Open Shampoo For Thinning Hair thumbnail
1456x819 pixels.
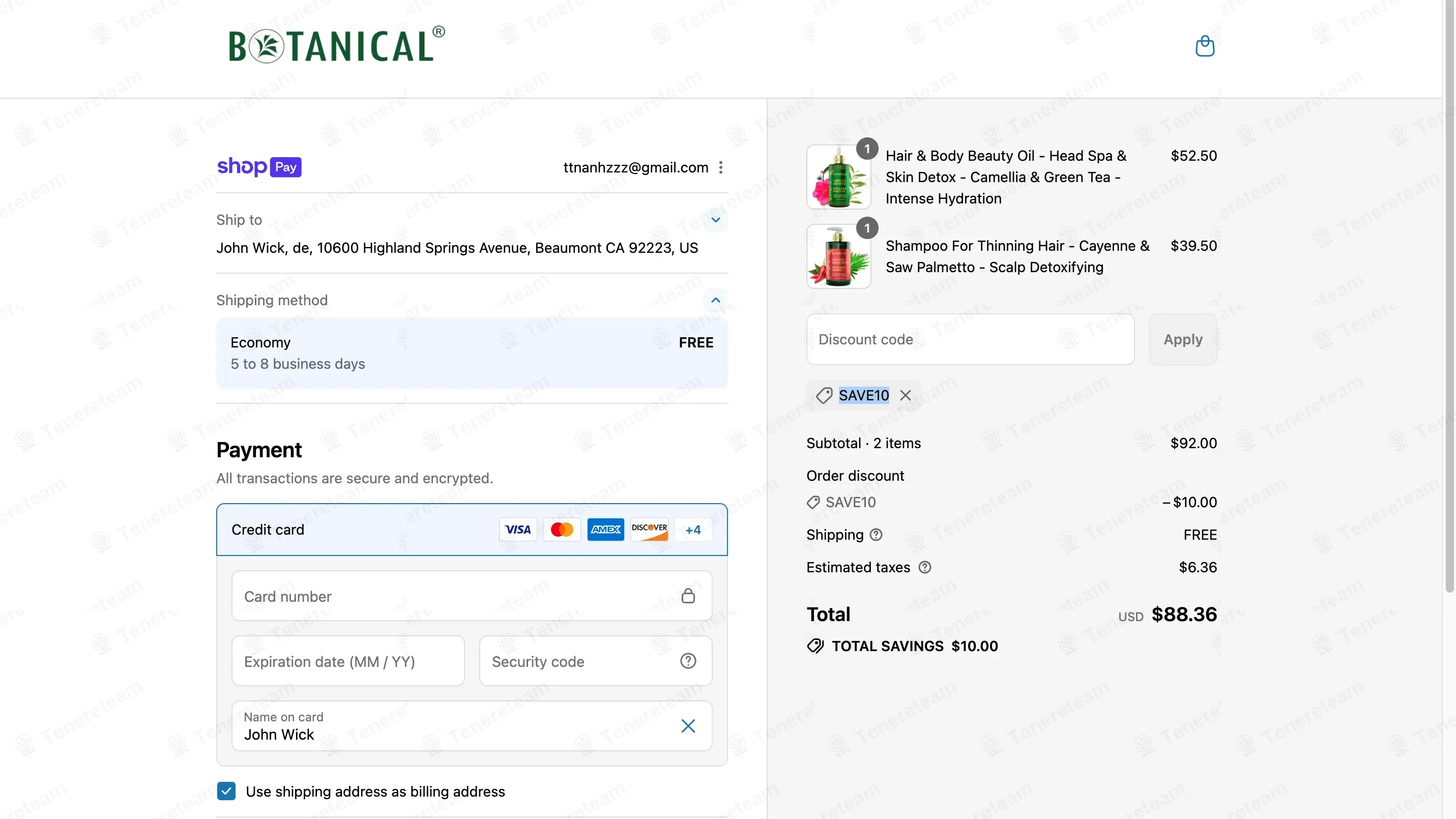click(839, 256)
